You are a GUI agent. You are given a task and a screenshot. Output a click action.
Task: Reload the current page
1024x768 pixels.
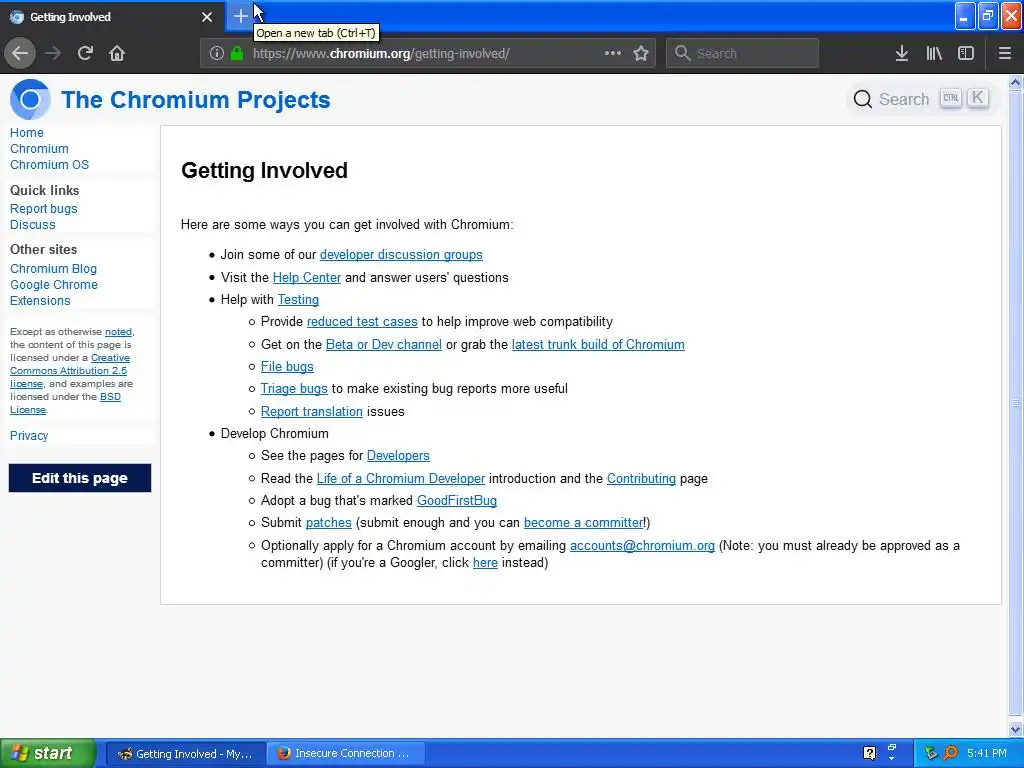click(x=85, y=53)
